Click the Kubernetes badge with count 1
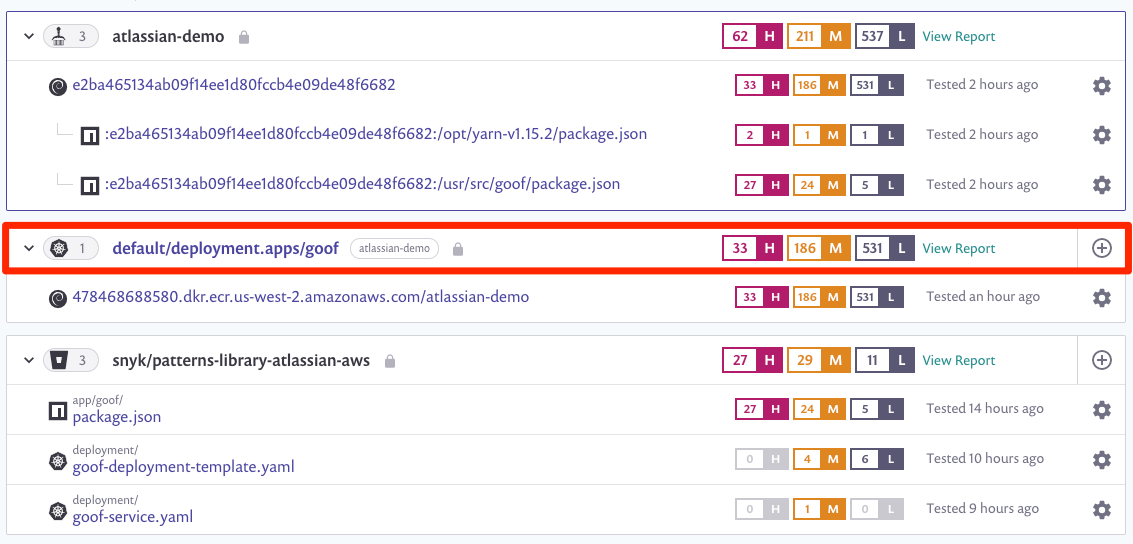The height and width of the screenshot is (544, 1133). point(70,249)
